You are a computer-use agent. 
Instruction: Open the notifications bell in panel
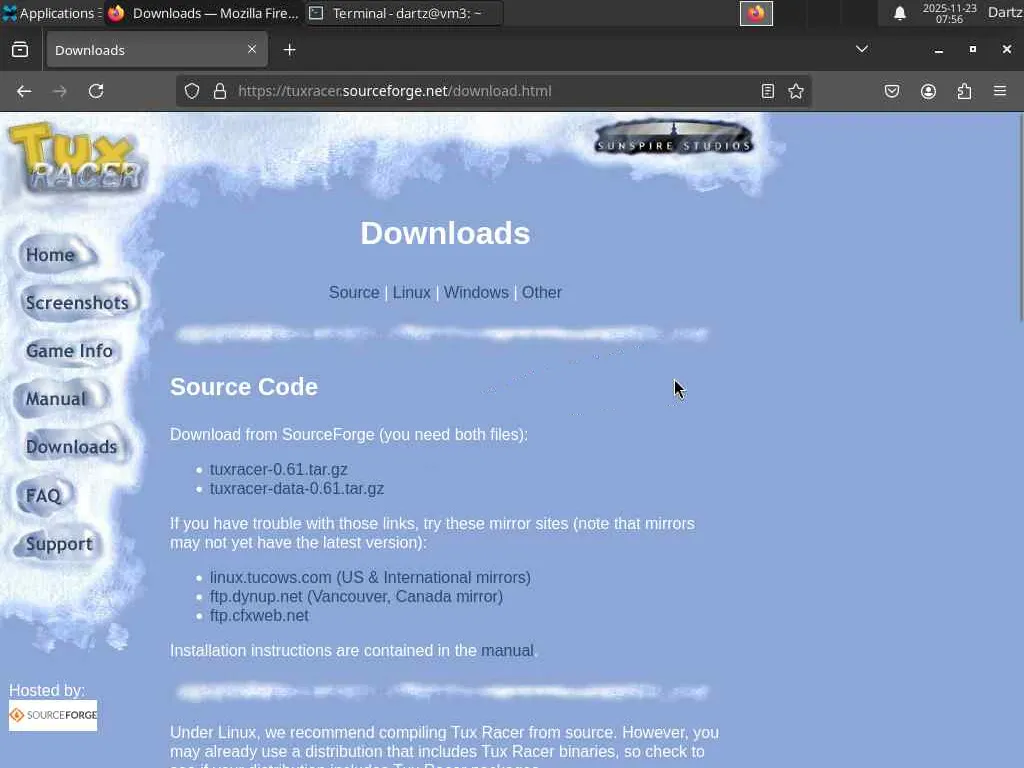point(900,13)
